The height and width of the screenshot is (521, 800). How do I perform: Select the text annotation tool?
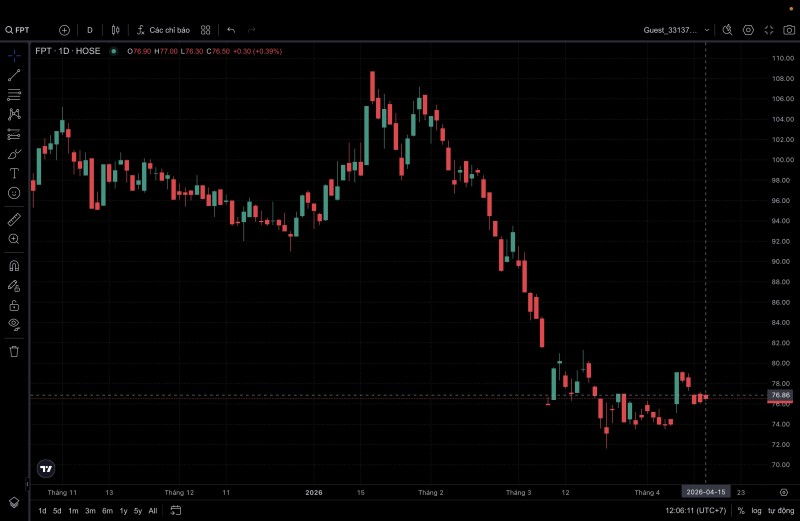(14, 173)
